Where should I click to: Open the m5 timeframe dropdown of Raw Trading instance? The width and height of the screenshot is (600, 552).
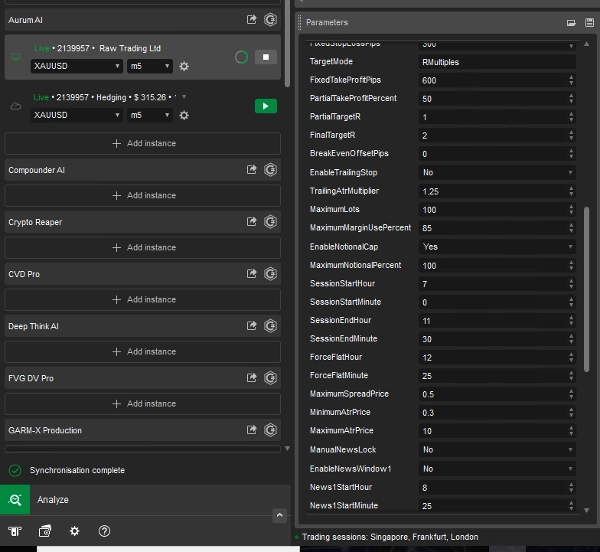coord(150,66)
